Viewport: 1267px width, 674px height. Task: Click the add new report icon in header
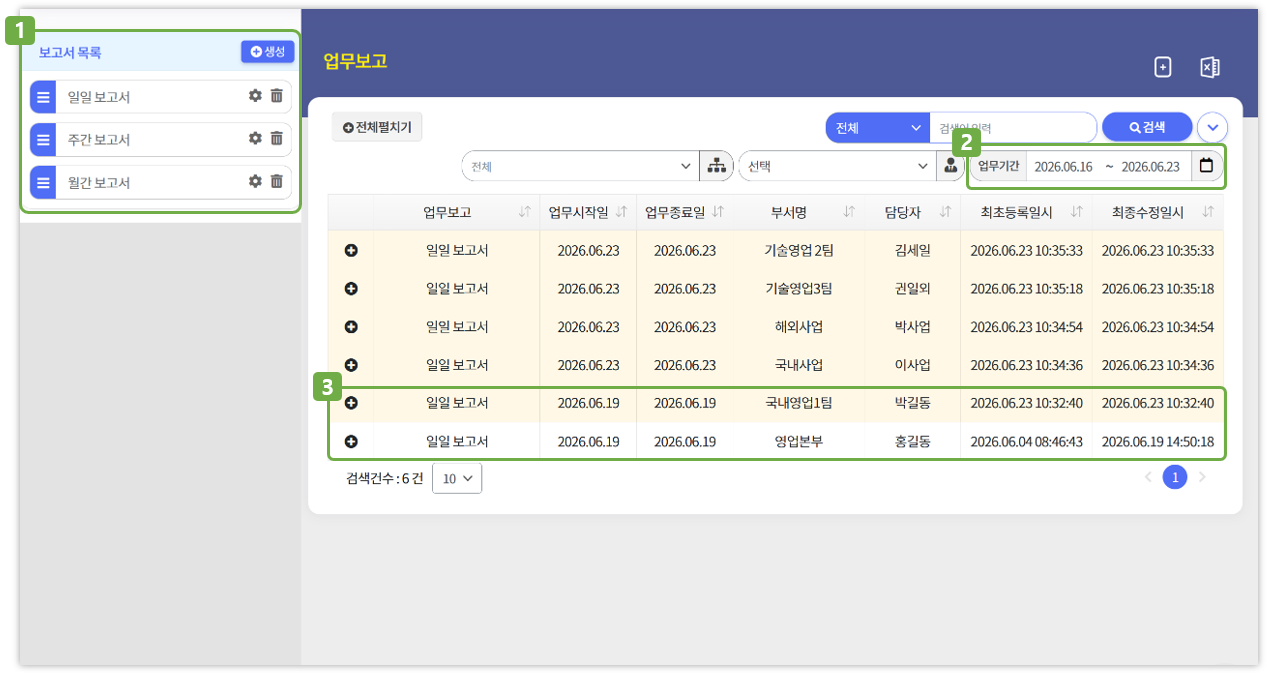[x=1162, y=67]
